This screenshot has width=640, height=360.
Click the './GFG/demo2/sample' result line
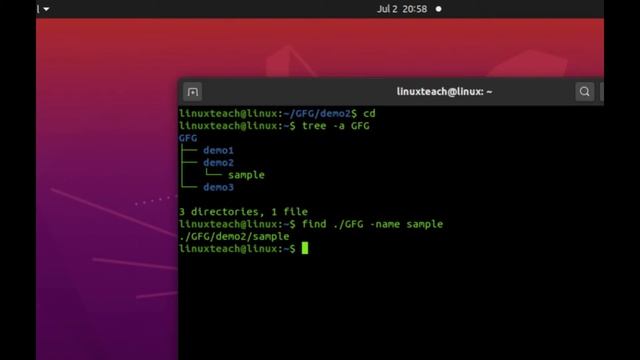click(x=234, y=236)
